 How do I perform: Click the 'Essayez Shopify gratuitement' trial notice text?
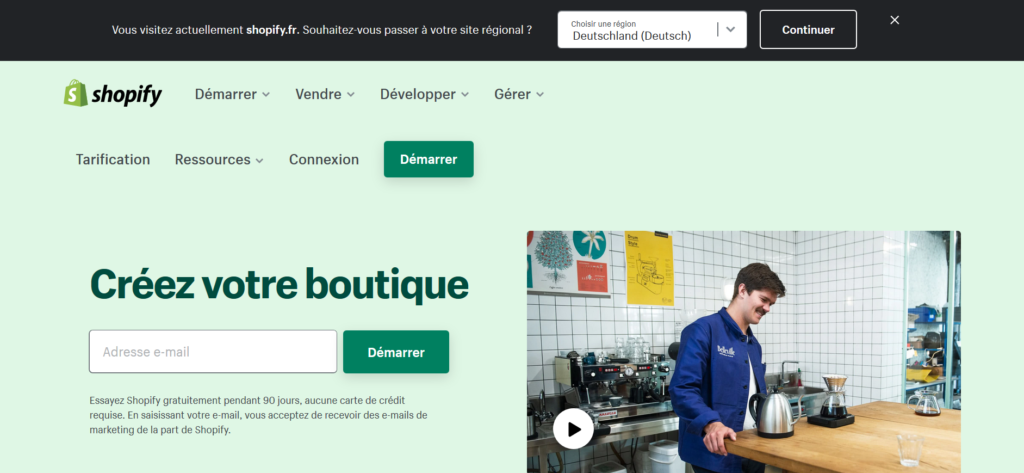(259, 415)
